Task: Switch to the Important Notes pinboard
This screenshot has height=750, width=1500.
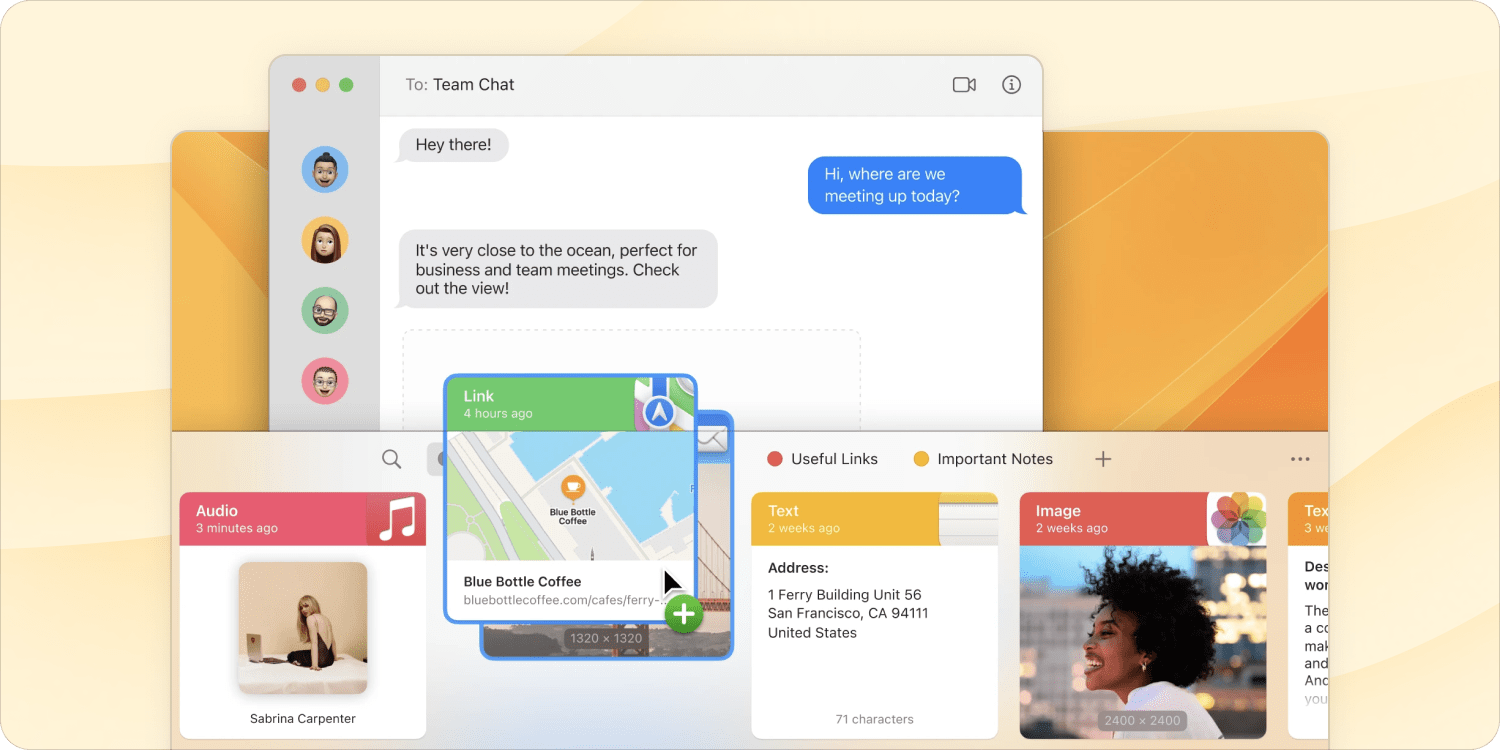Action: click(995, 459)
